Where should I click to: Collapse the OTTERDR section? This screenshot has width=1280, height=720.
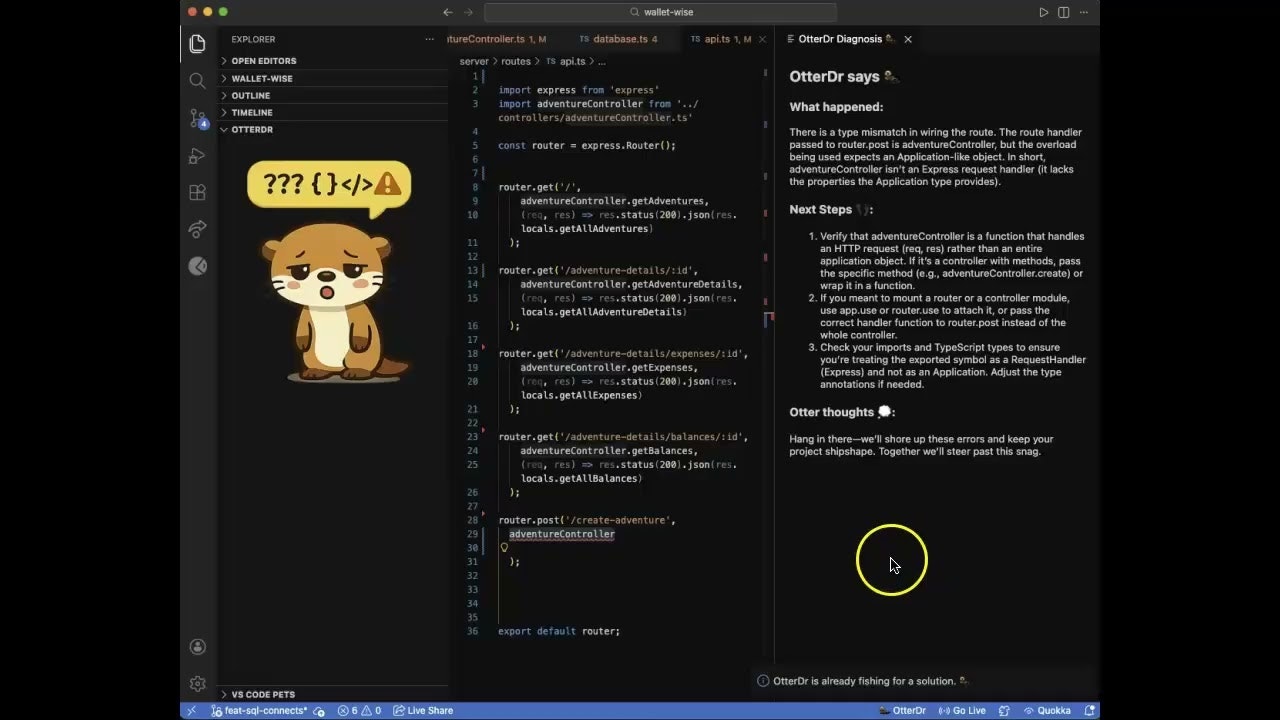[334, 129]
